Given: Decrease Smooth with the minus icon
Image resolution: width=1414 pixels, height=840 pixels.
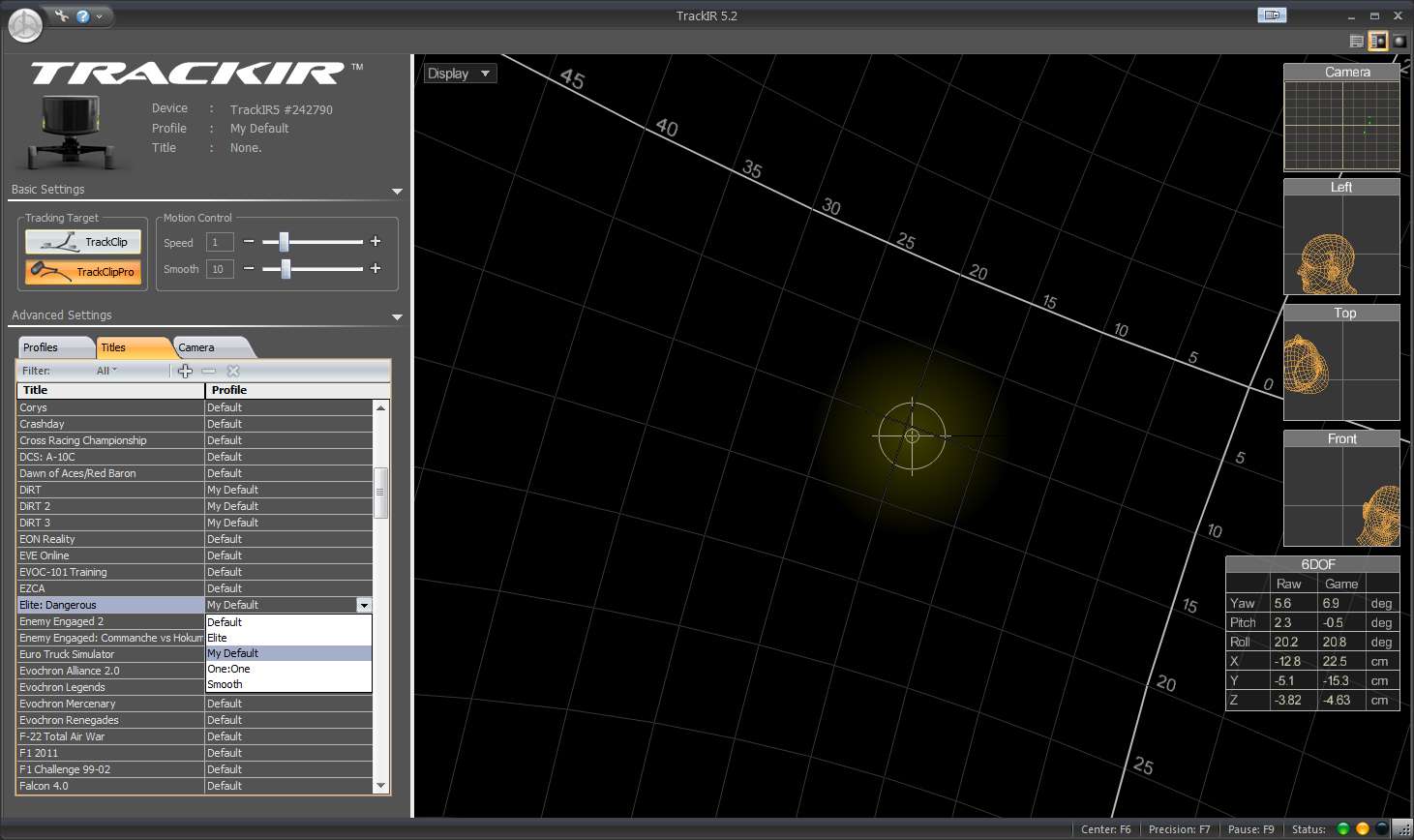Looking at the screenshot, I should (249, 268).
